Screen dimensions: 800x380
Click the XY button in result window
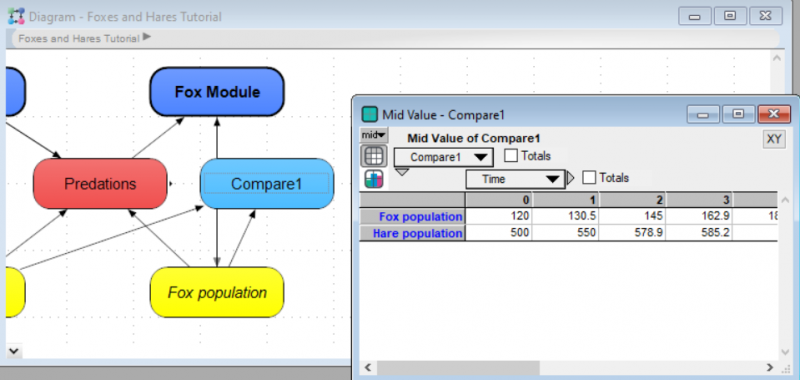774,139
